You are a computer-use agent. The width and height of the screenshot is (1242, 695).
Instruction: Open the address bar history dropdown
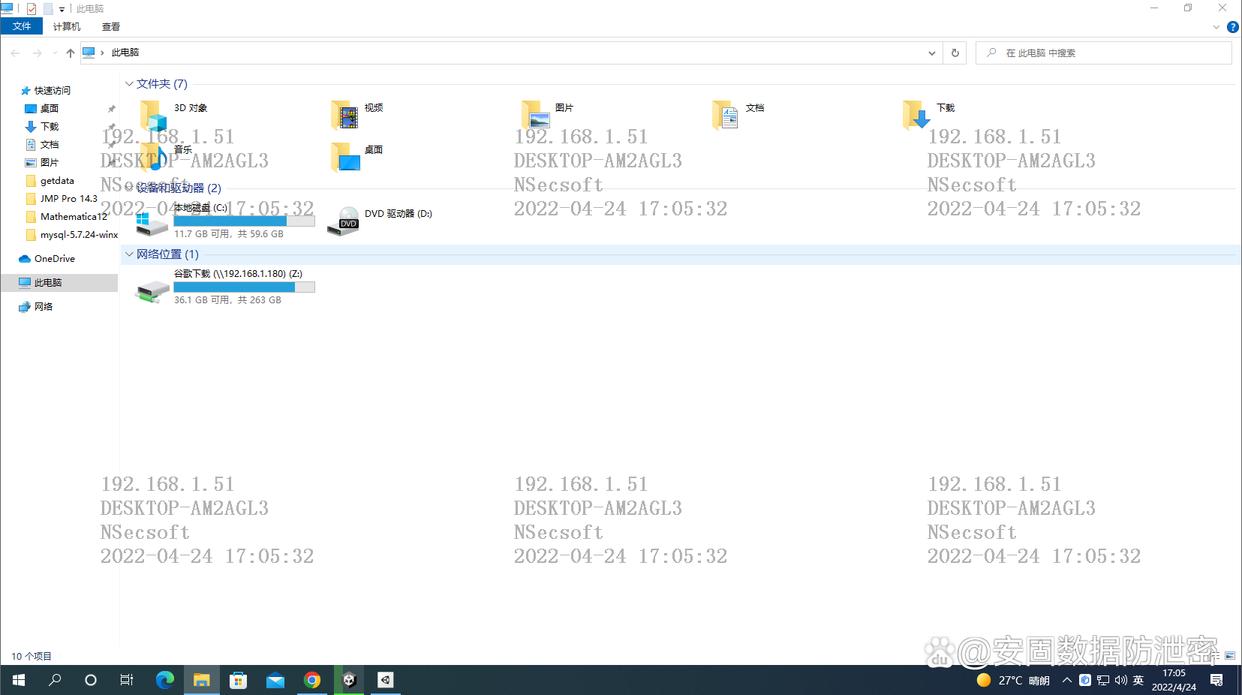click(932, 53)
